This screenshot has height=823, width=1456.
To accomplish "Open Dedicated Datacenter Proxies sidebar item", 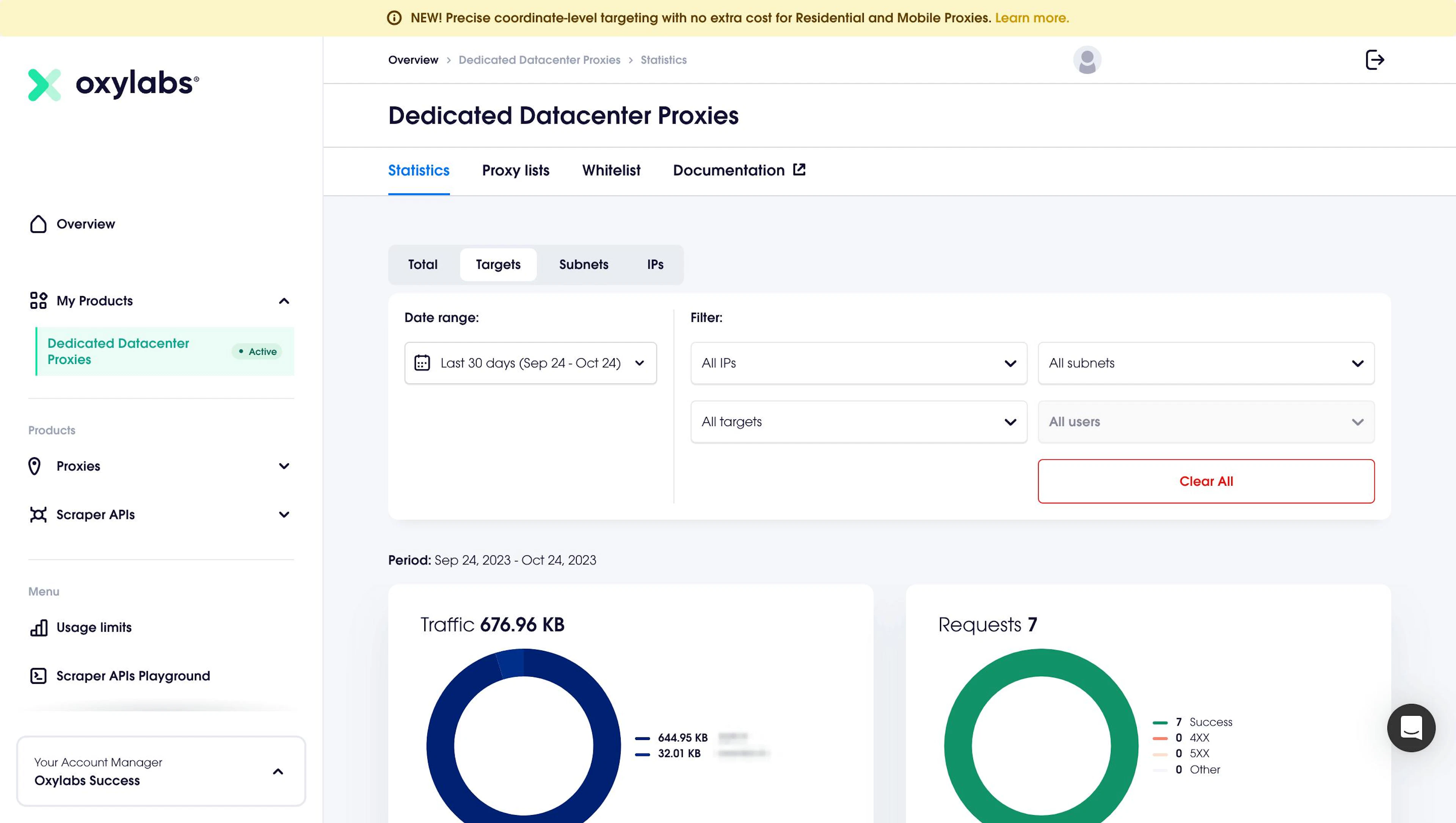I will [x=165, y=351].
